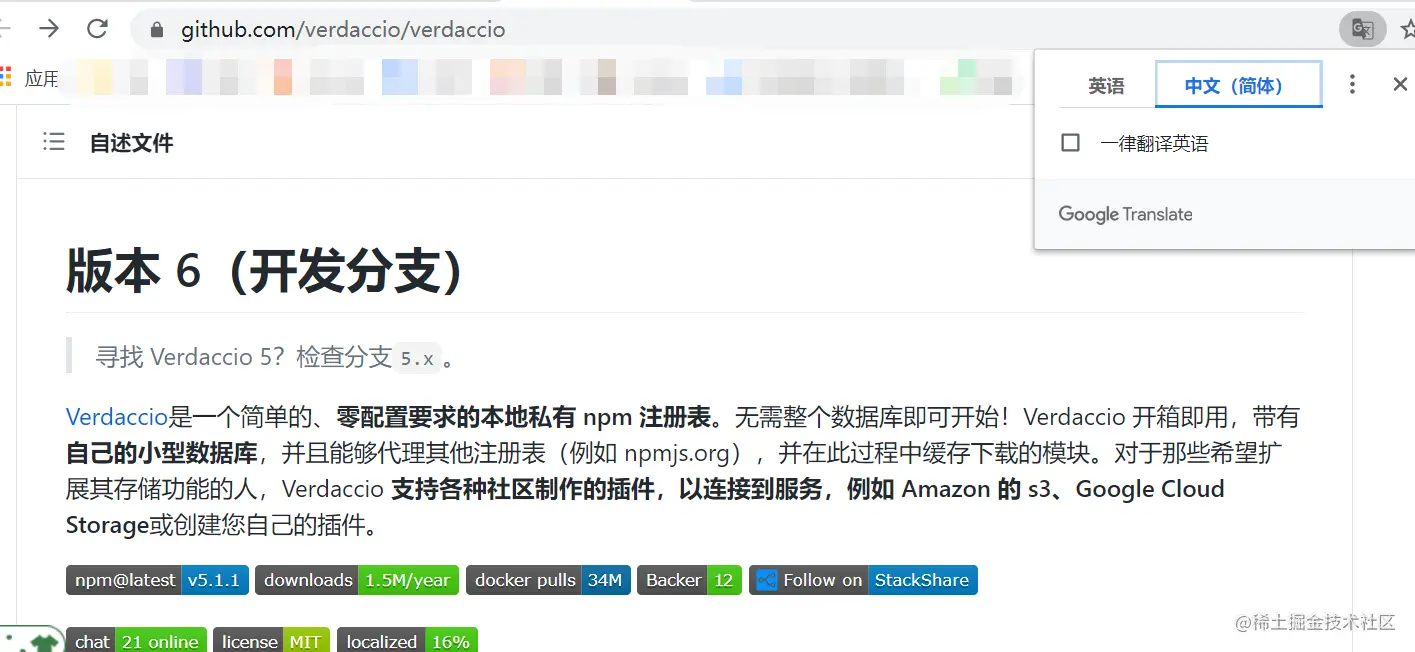Viewport: 1415px width, 652px height.
Task: Check the 一律翻译英语 checkbox
Action: (x=1070, y=142)
